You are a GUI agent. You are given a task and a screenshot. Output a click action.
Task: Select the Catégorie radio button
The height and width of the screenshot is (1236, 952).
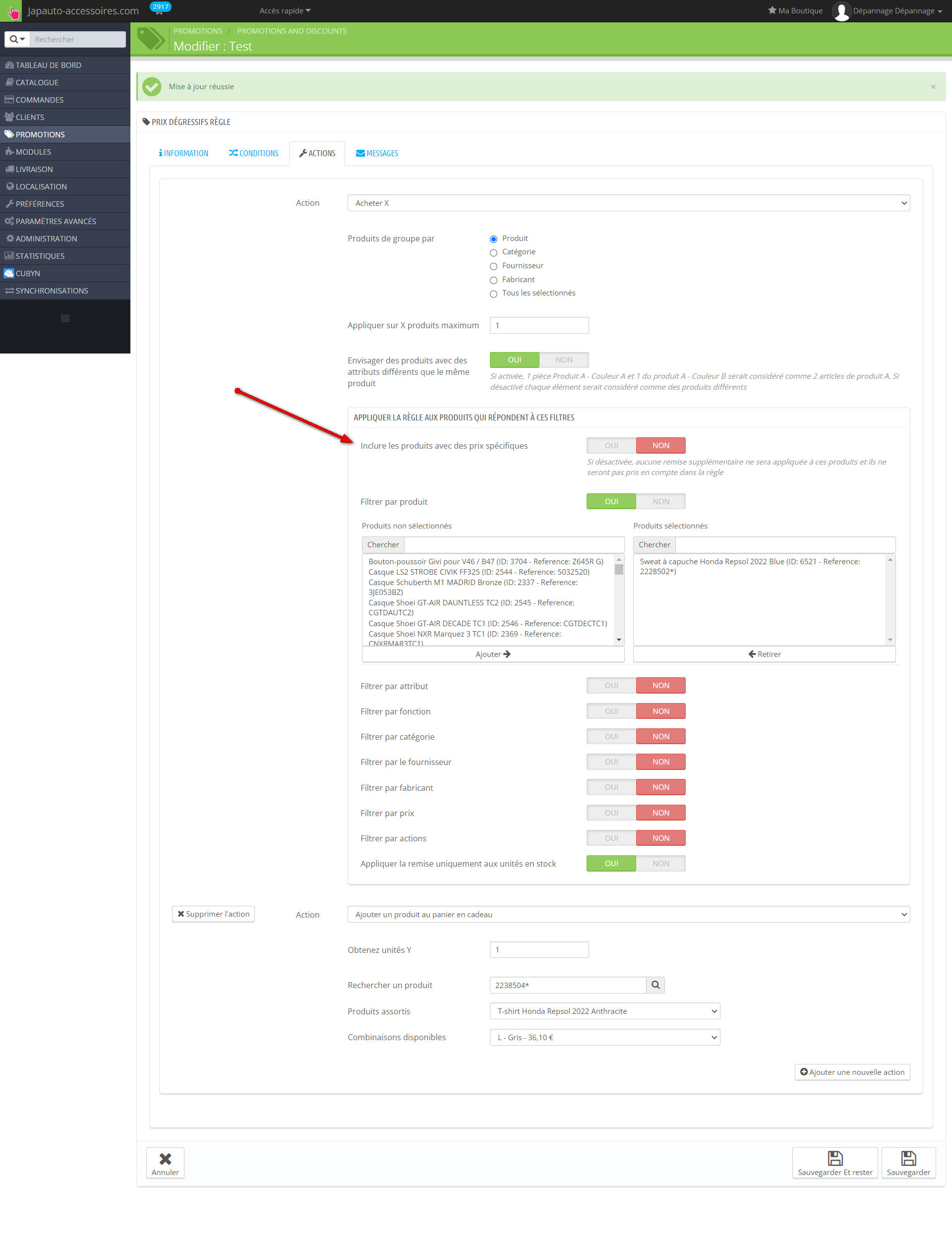[493, 252]
